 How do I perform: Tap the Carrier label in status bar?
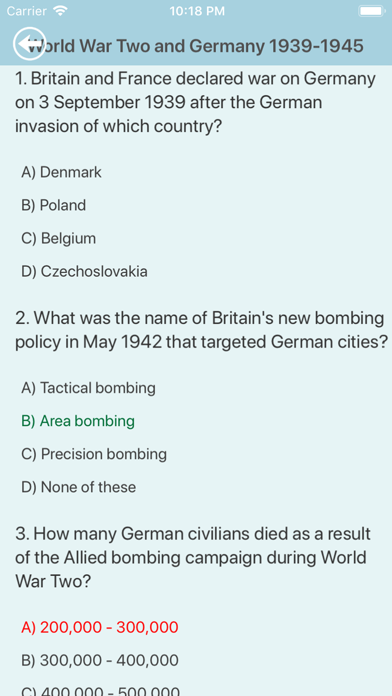27,11
